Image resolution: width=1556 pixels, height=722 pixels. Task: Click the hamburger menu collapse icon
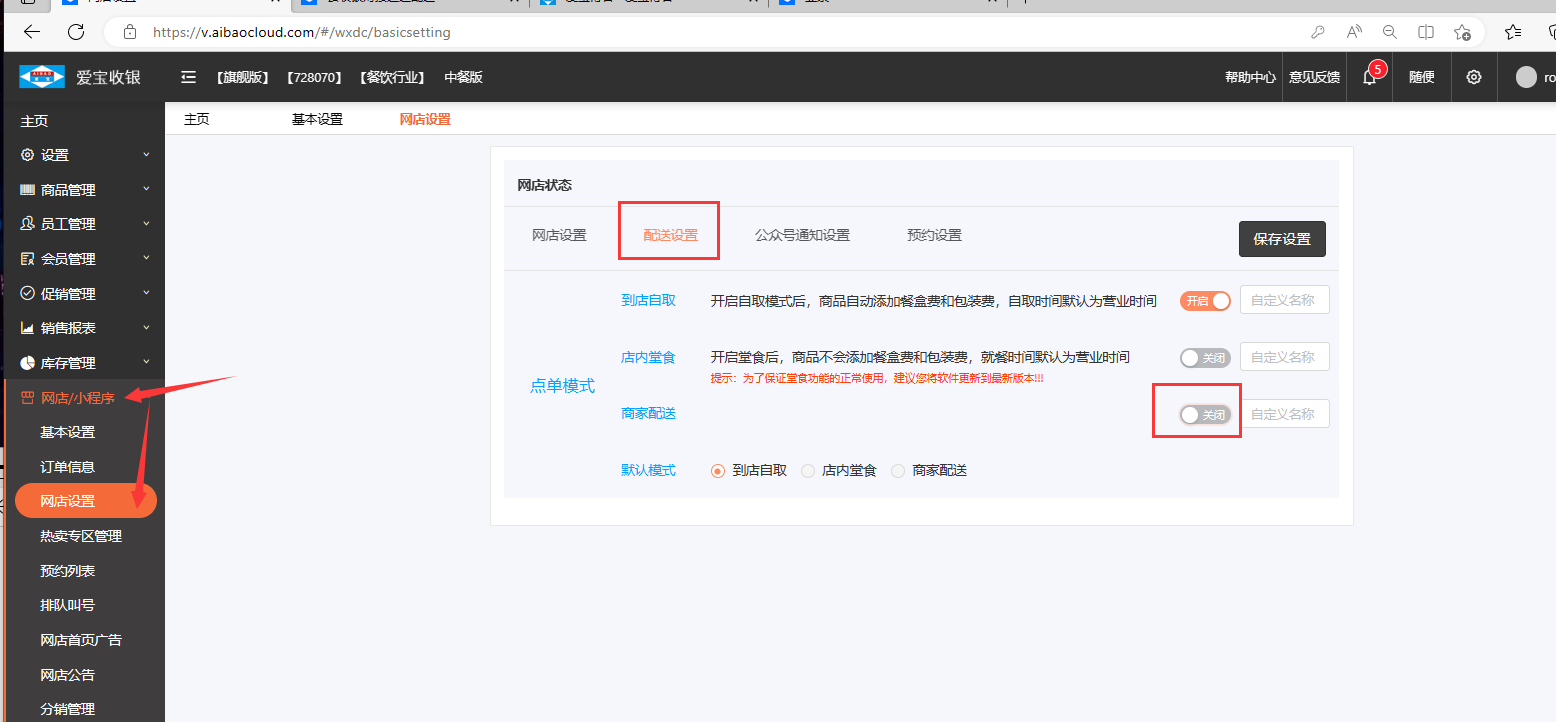(188, 77)
